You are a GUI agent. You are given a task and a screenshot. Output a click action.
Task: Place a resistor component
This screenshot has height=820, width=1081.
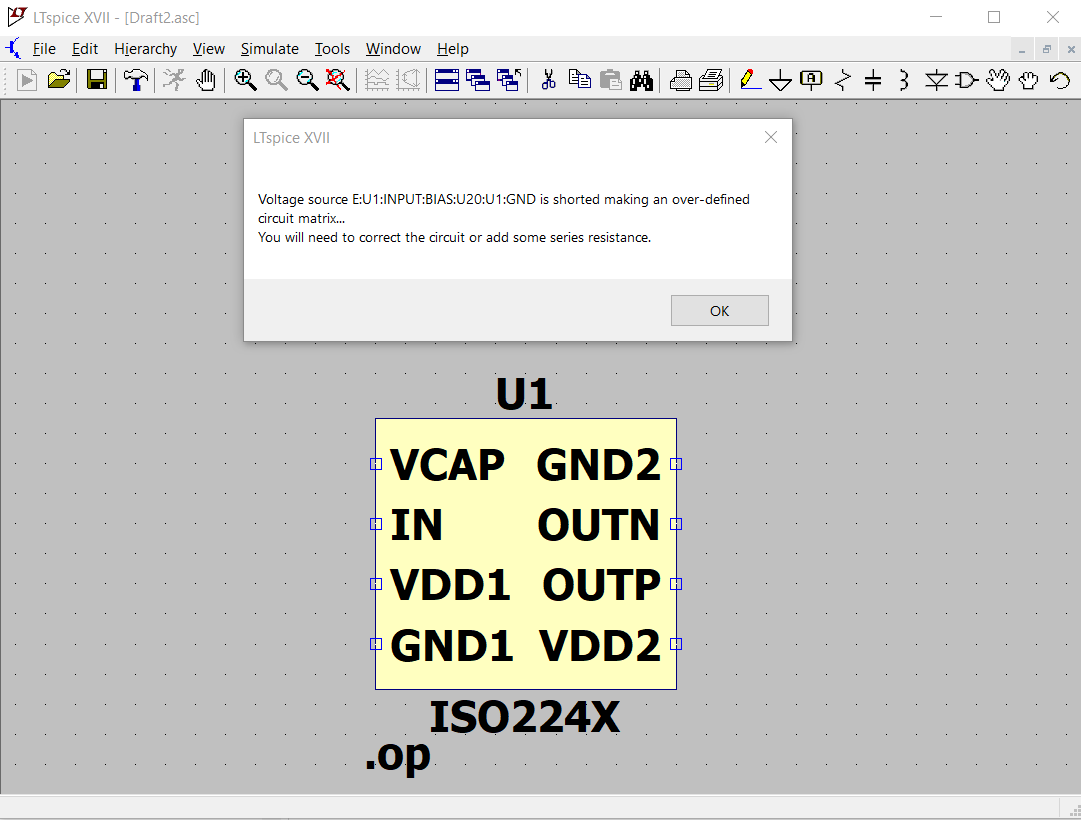tap(842, 80)
